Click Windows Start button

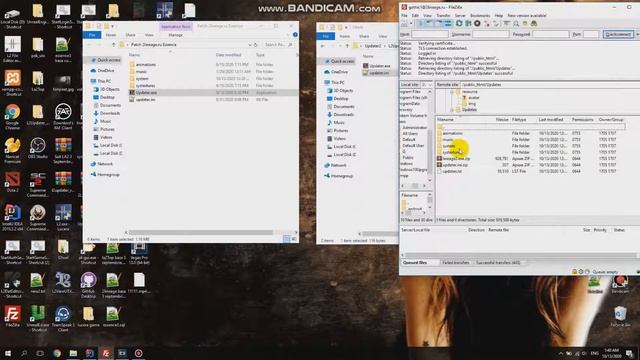coord(8,353)
